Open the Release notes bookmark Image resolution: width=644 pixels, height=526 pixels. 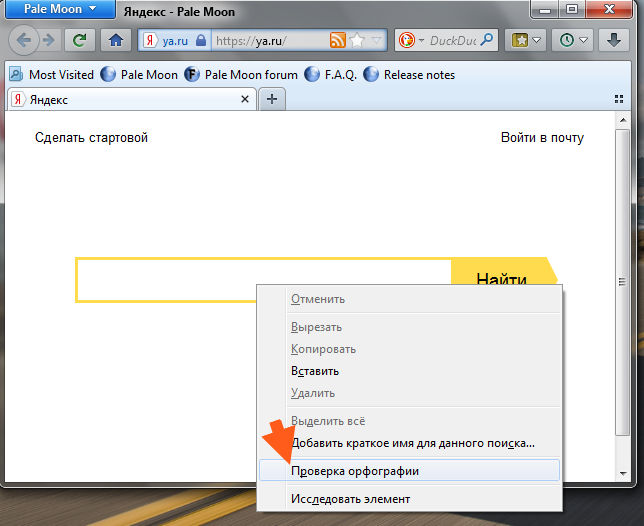(x=409, y=75)
